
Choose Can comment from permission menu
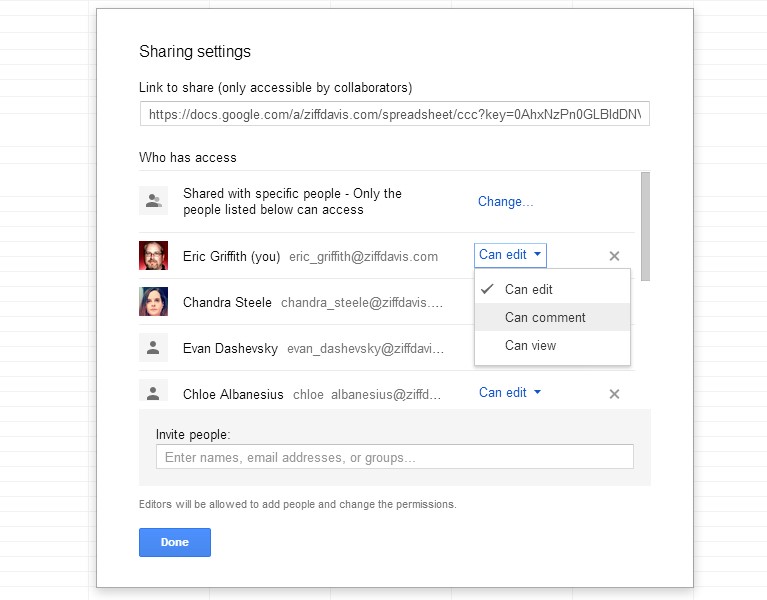(x=545, y=318)
